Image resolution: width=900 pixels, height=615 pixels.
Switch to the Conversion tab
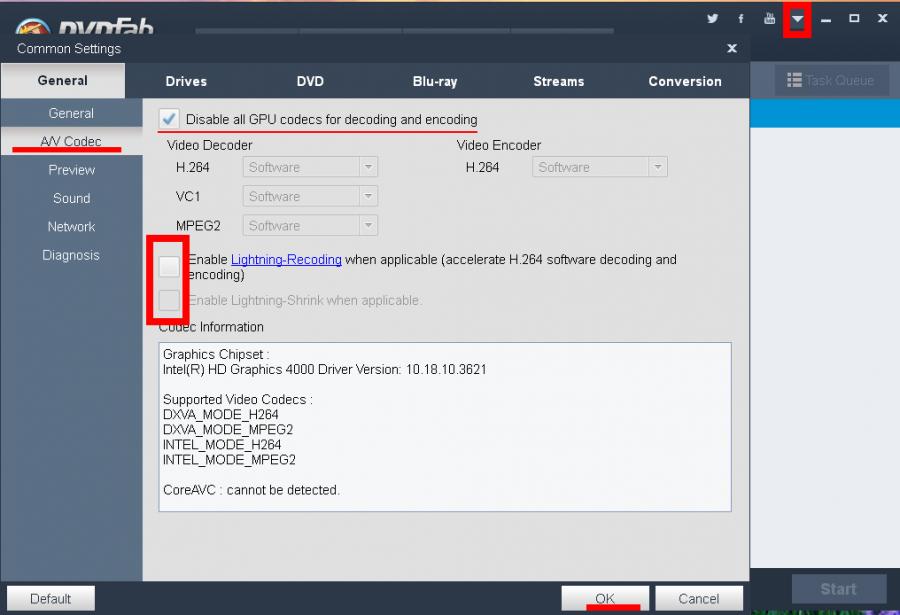pos(685,82)
